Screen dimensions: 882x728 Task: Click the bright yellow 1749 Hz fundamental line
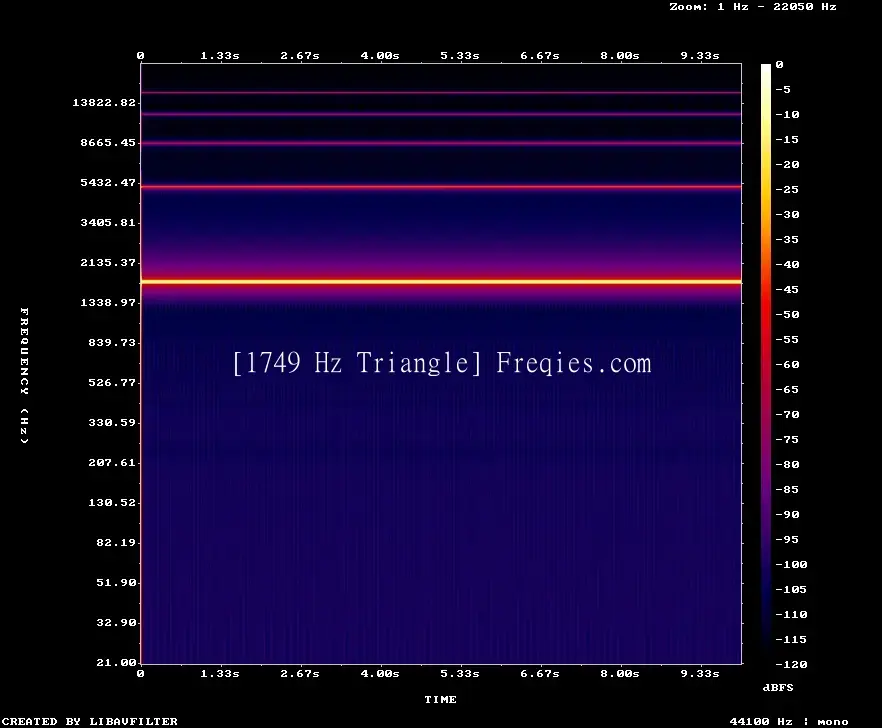point(441,281)
